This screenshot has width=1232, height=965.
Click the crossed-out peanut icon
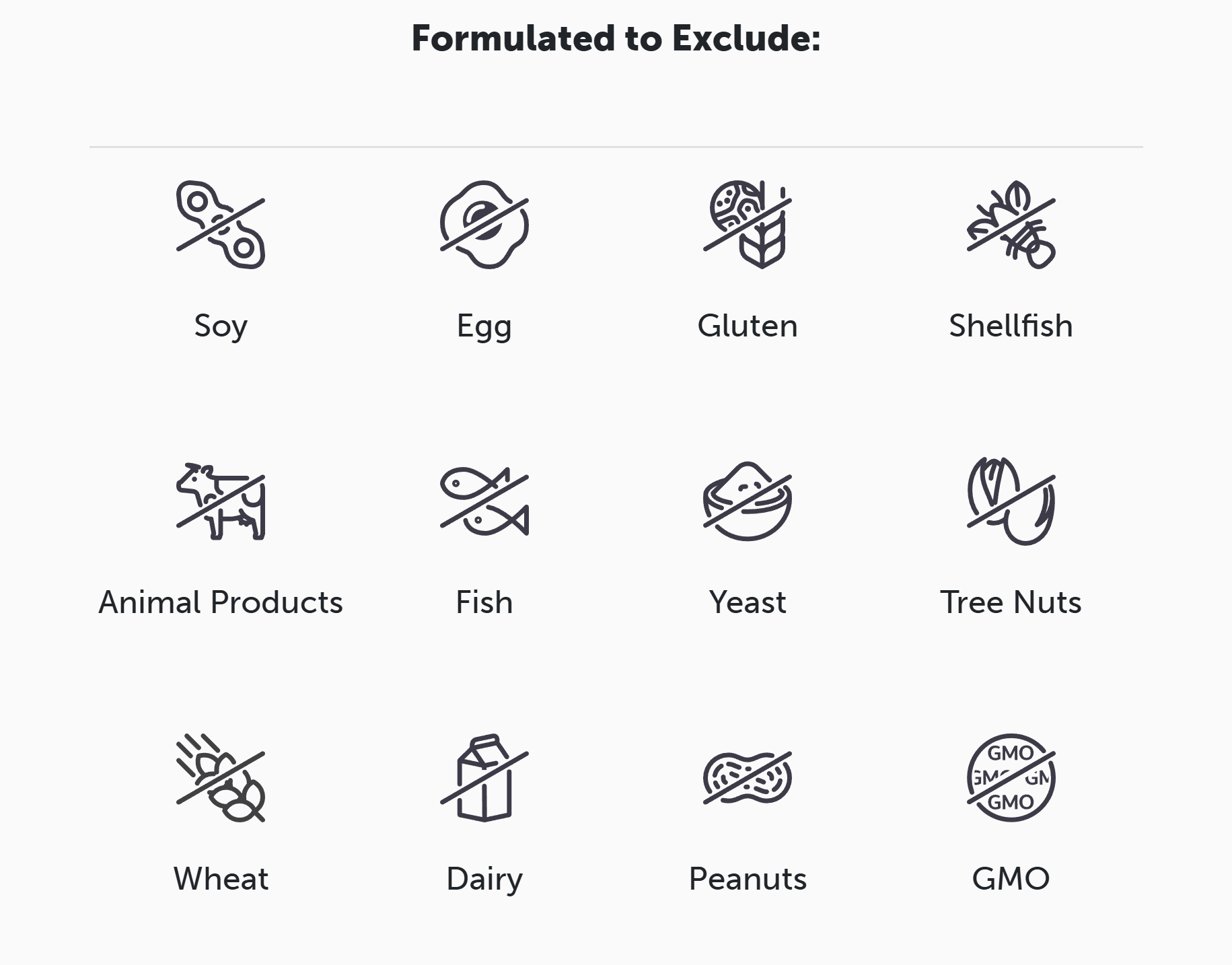pyautogui.click(x=748, y=778)
